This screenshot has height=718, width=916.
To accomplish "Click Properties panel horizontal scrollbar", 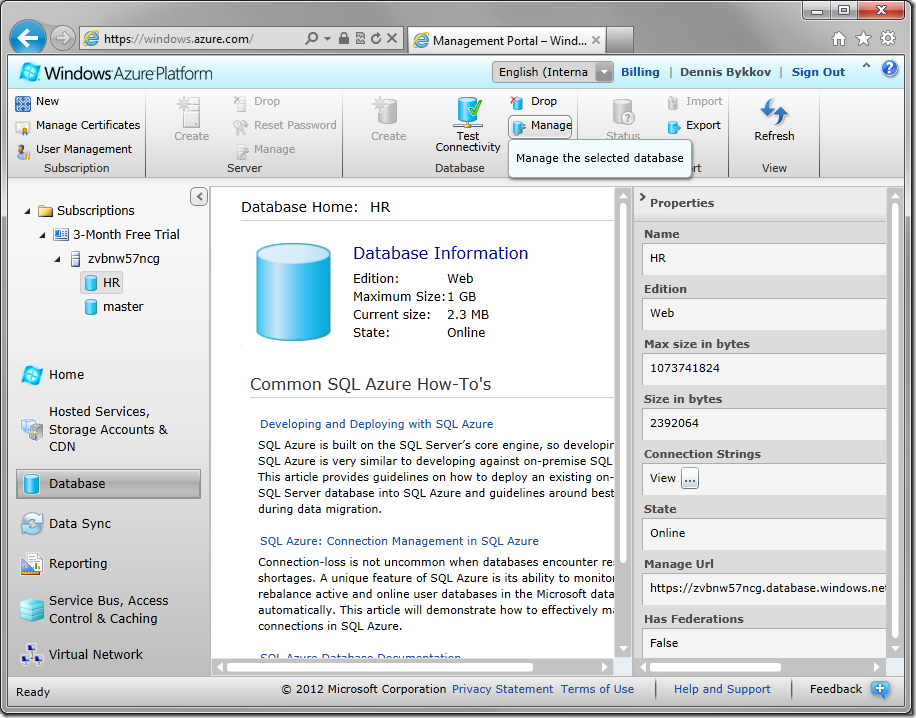I will coord(715,667).
